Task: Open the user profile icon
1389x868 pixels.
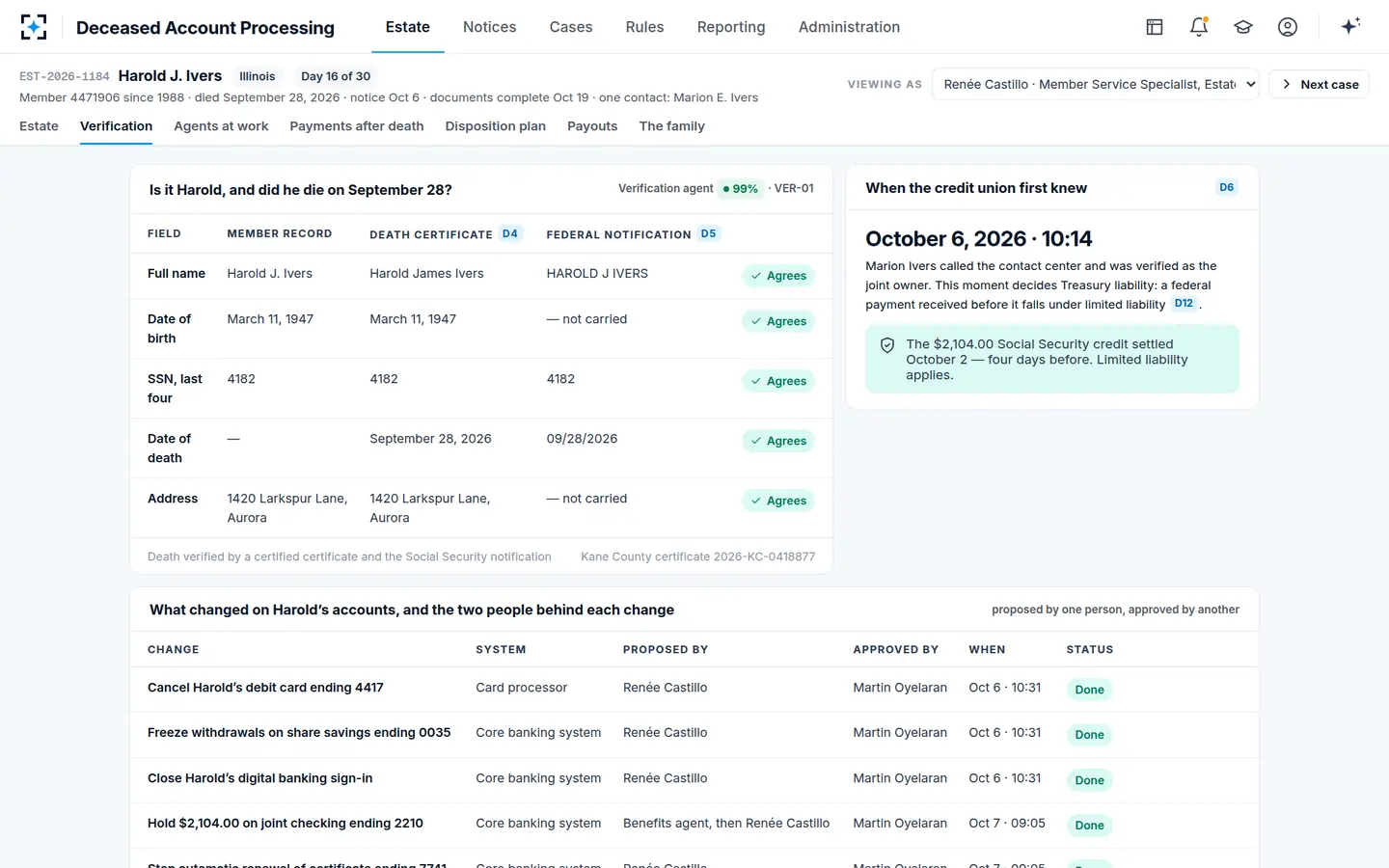Action: pos(1288,27)
